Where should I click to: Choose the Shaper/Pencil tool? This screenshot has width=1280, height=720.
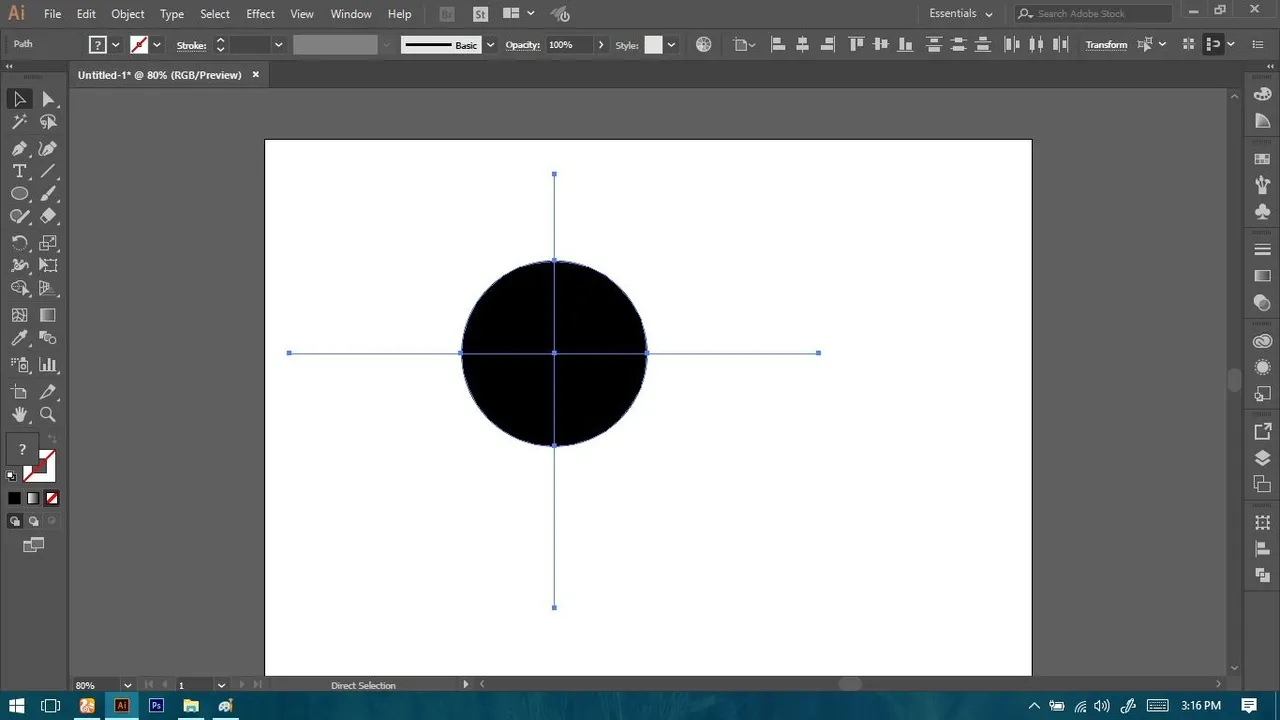pos(19,216)
